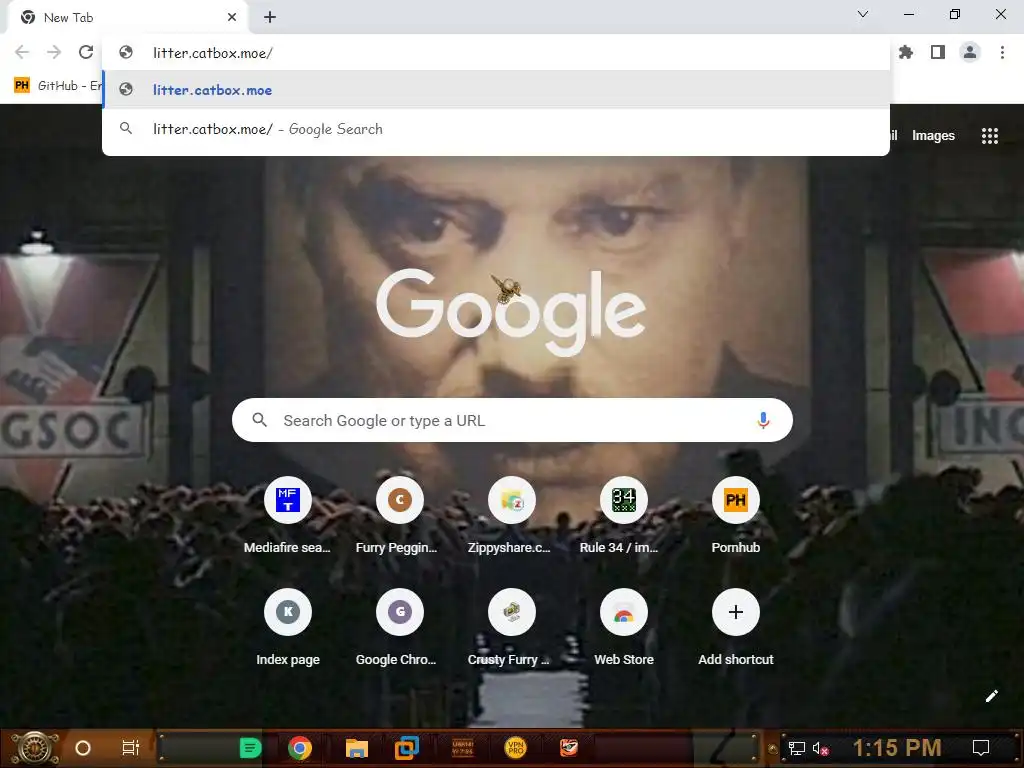The height and width of the screenshot is (768, 1024).
Task: Choose the Google Search suggestion for litter.catbox.moe/
Action: (x=496, y=129)
